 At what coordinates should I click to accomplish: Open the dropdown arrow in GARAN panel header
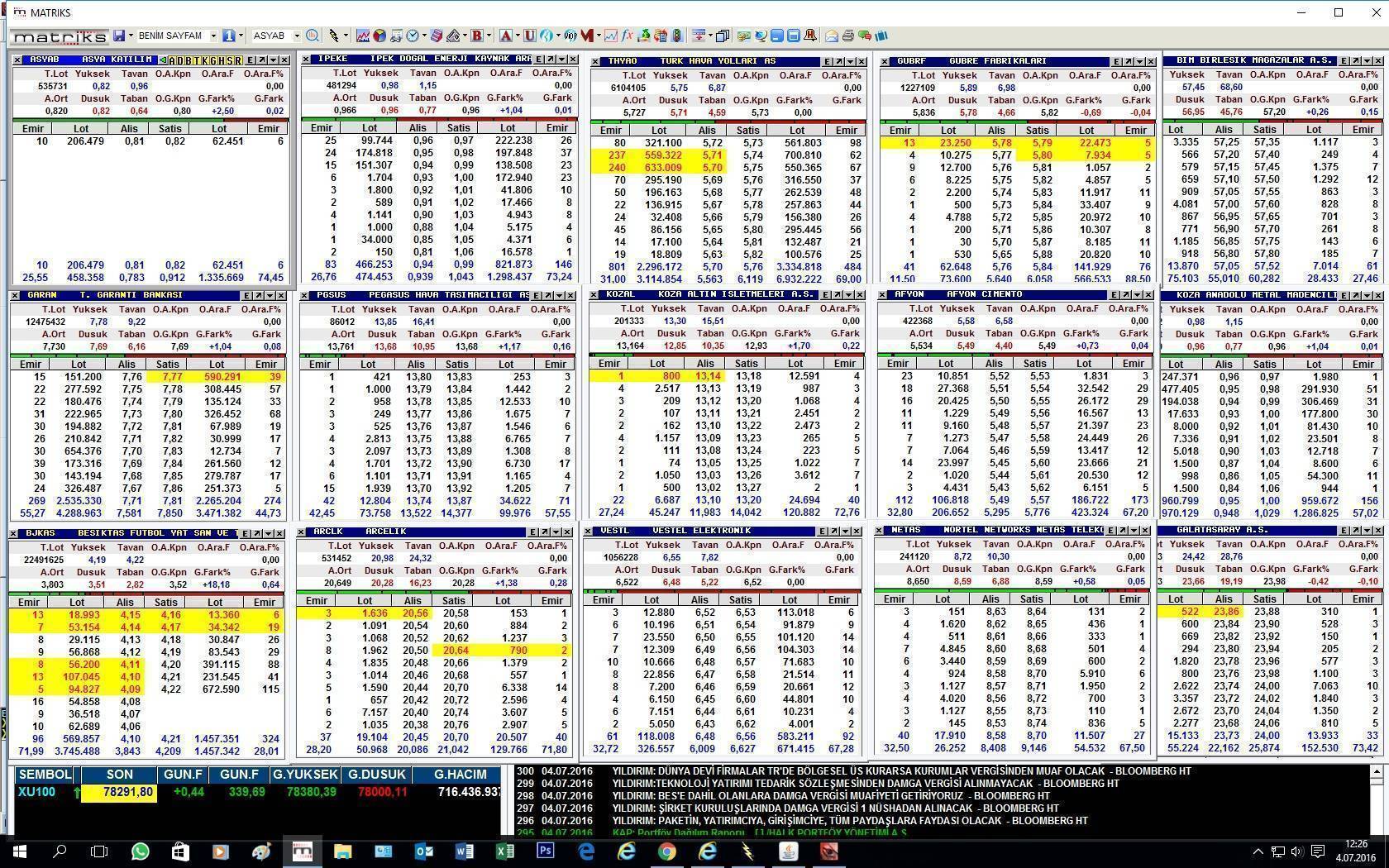coord(270,295)
